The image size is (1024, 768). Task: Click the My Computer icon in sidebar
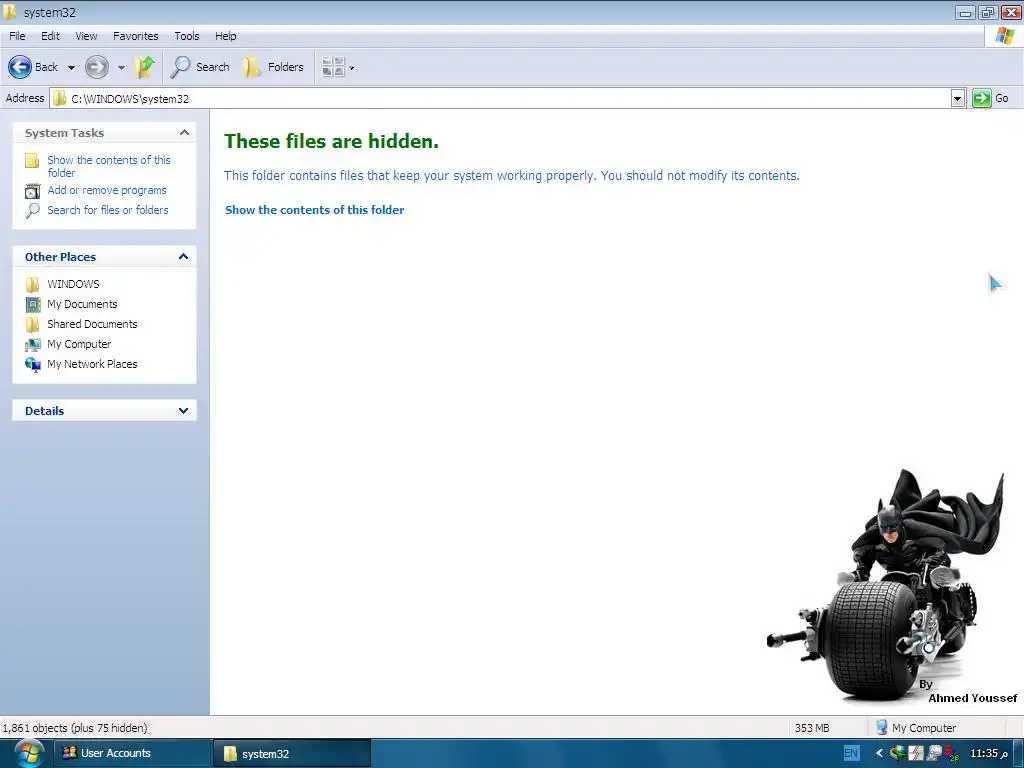(x=33, y=344)
